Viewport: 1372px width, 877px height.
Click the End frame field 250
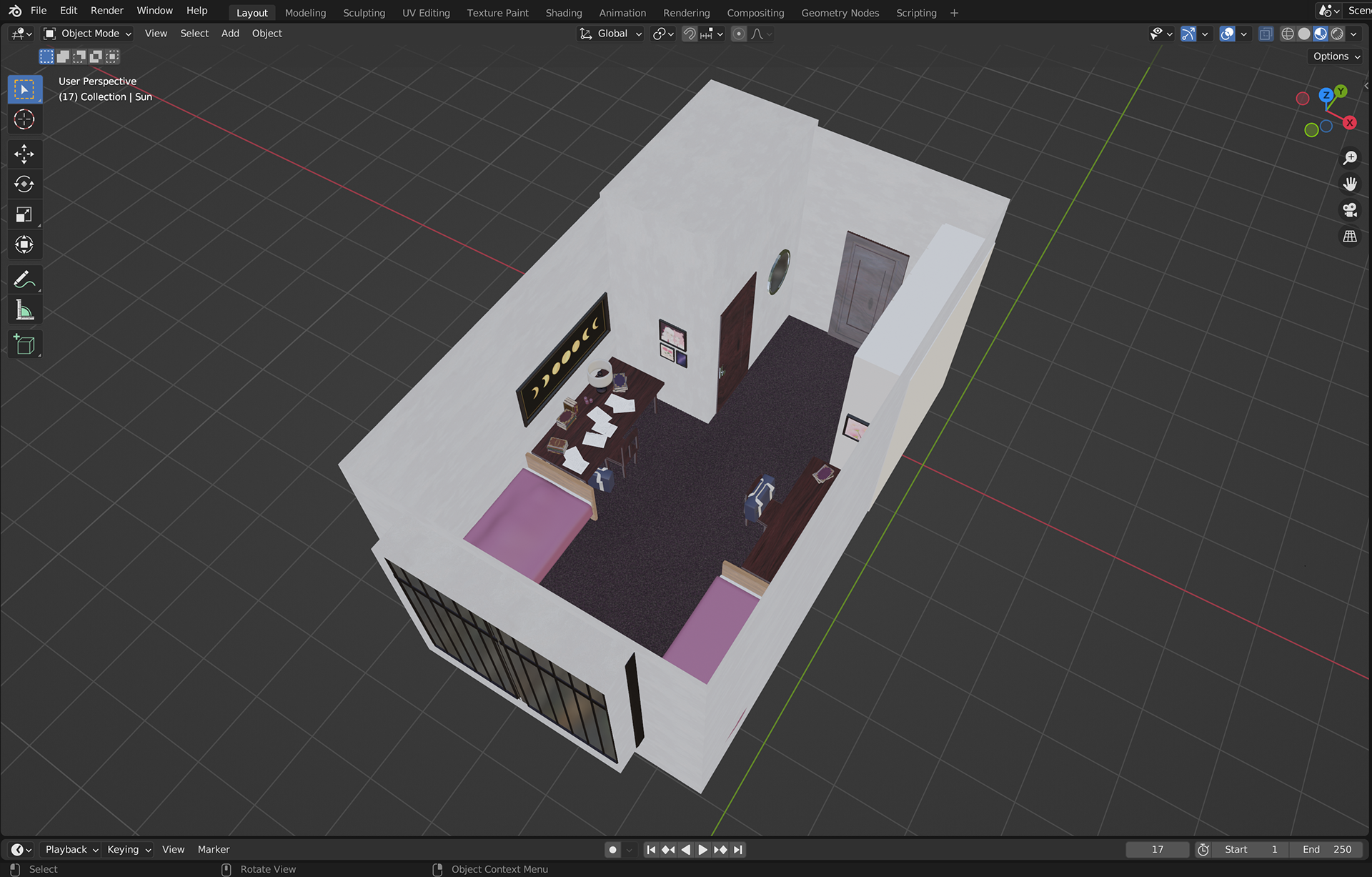coord(1327,850)
